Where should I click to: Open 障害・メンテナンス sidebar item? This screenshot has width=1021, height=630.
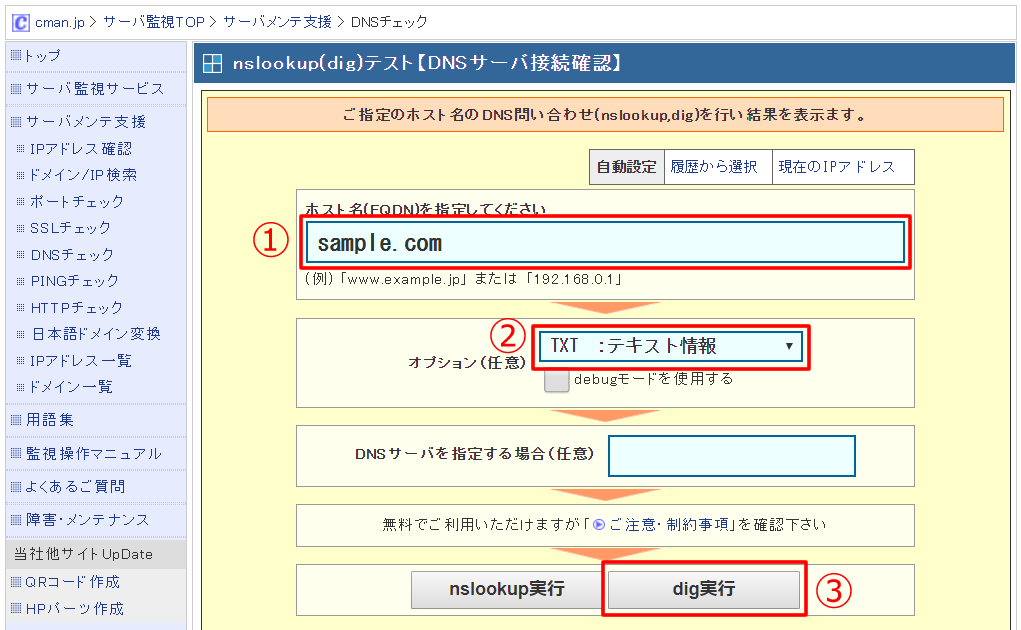click(87, 520)
